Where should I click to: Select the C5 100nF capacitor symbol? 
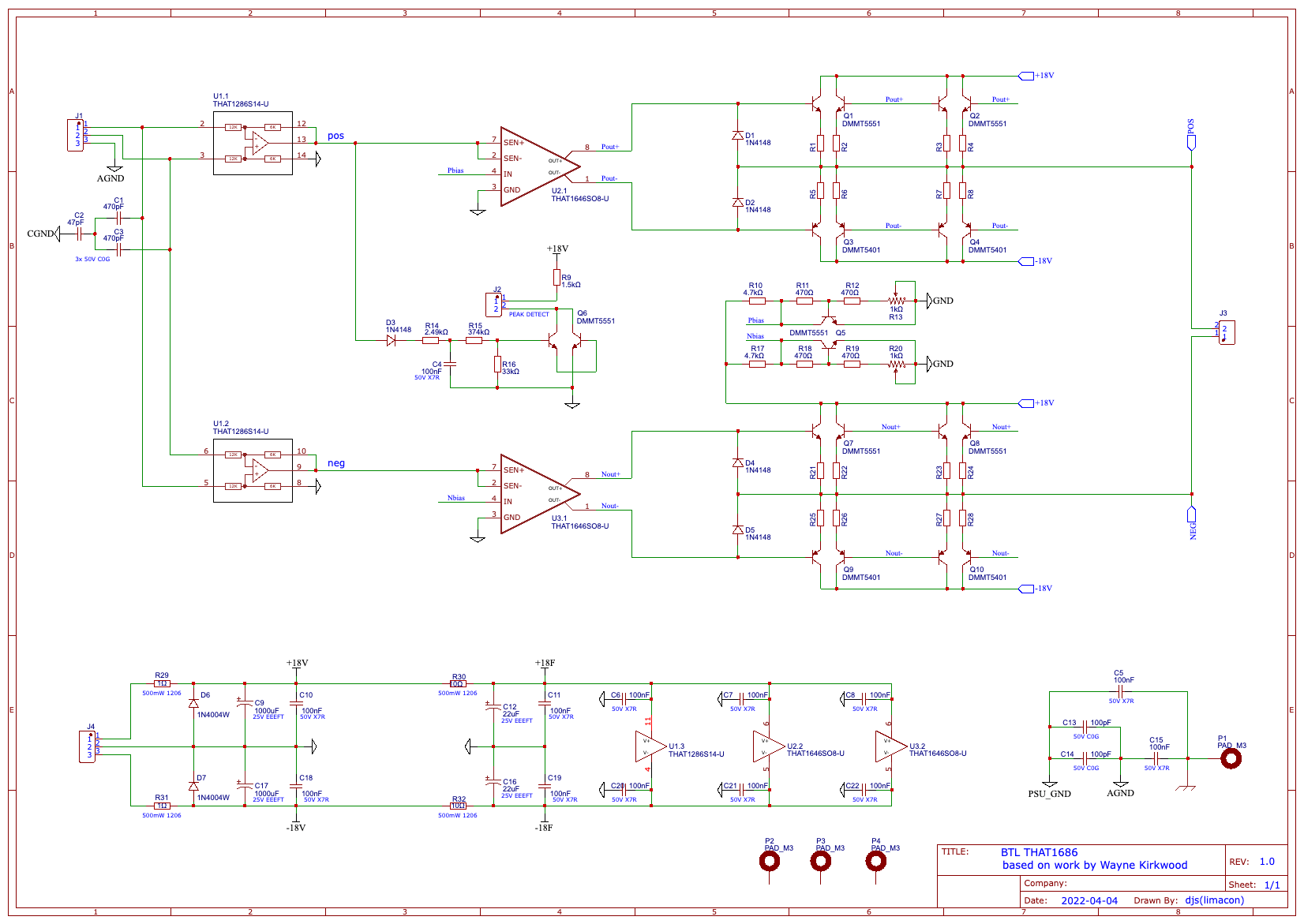[1120, 691]
